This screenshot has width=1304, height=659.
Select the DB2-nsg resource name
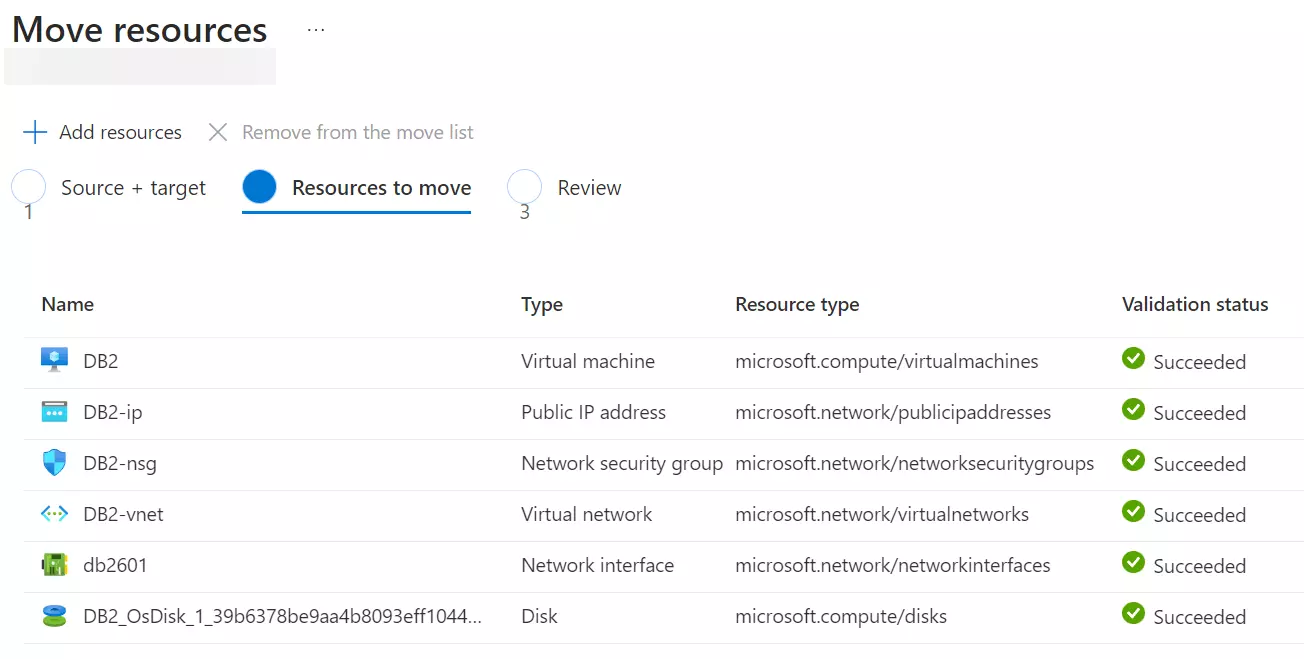pyautogui.click(x=120, y=463)
